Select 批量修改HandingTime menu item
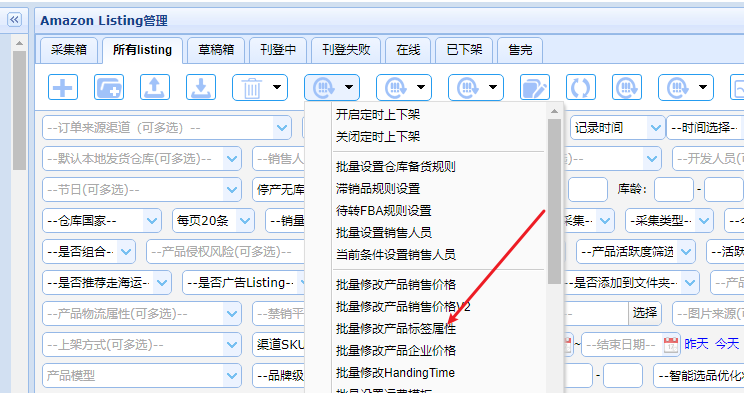Image resolution: width=744 pixels, height=393 pixels. tap(395, 373)
